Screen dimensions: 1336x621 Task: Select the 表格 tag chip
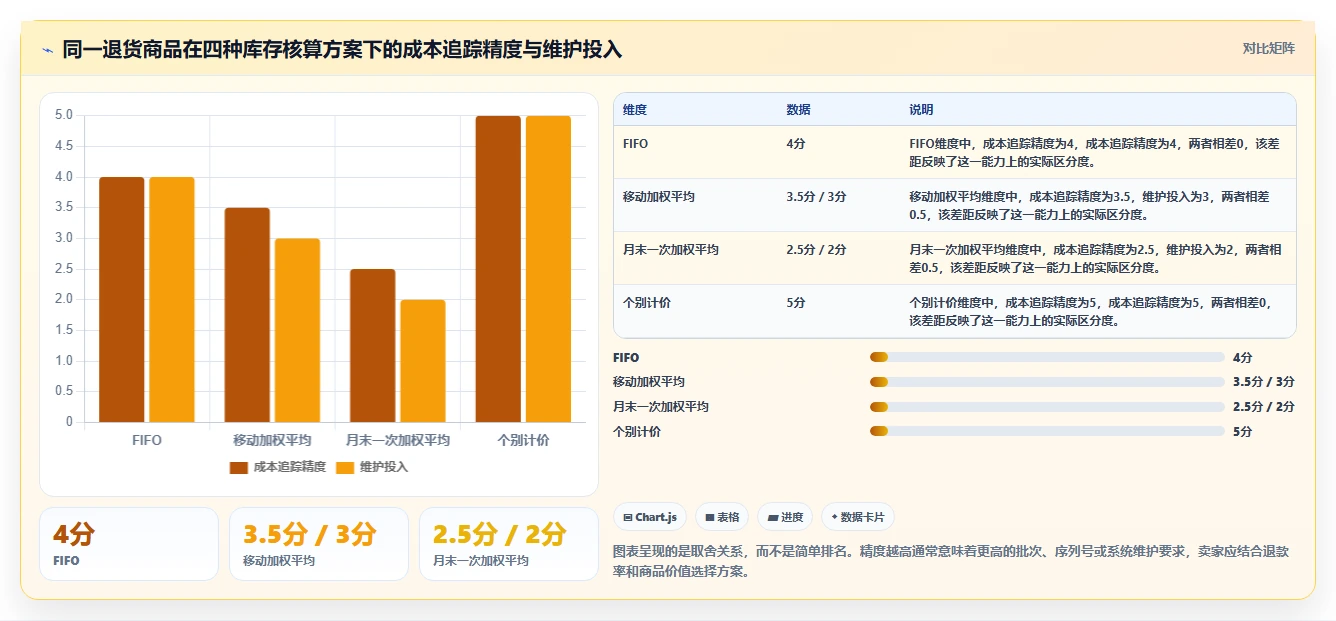pyautogui.click(x=722, y=517)
